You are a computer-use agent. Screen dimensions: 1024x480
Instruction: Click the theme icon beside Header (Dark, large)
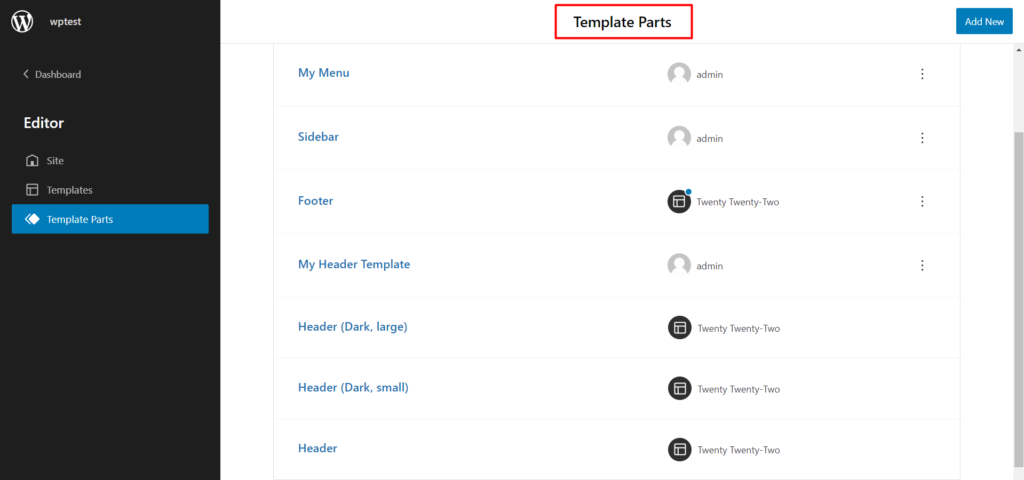(x=679, y=328)
